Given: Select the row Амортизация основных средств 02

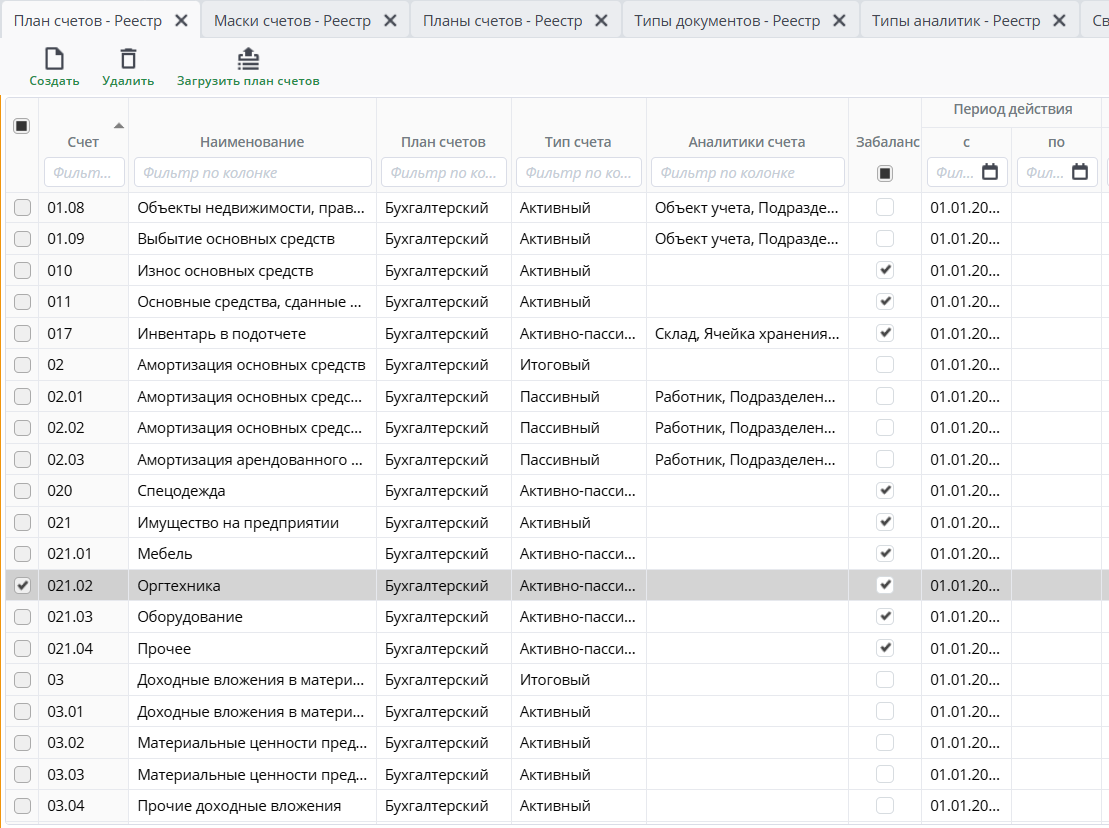Looking at the screenshot, I should click(251, 365).
